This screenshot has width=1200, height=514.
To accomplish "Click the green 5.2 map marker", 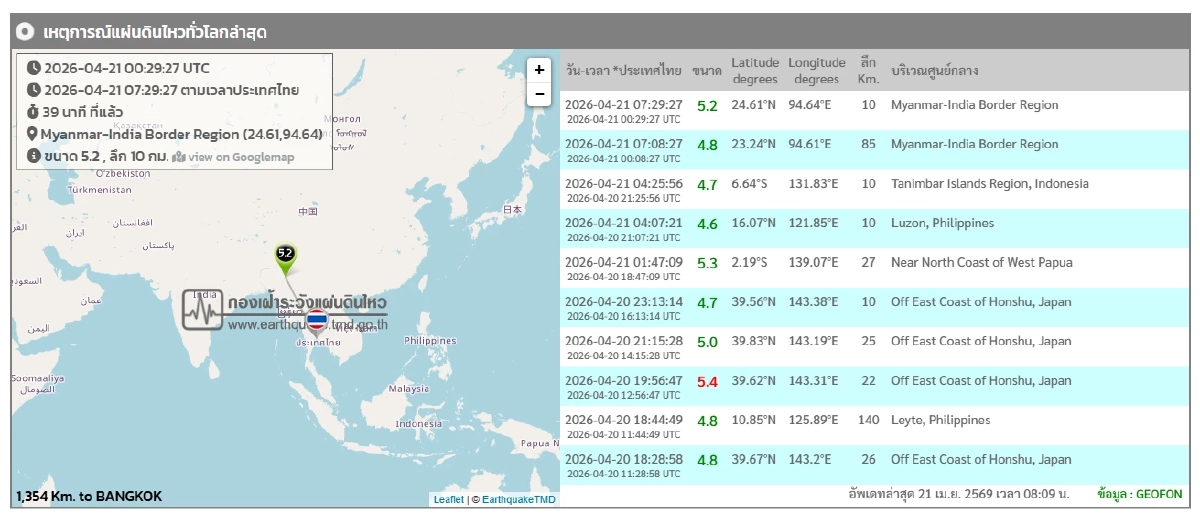I will click(x=285, y=255).
